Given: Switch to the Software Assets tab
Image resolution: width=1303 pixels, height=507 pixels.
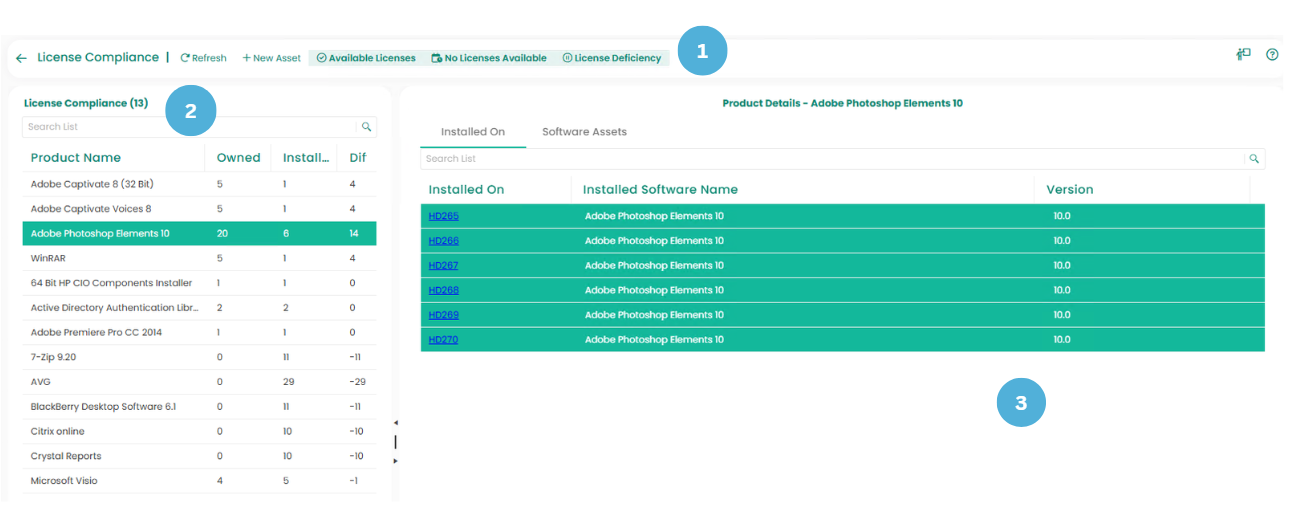Looking at the screenshot, I should (584, 132).
